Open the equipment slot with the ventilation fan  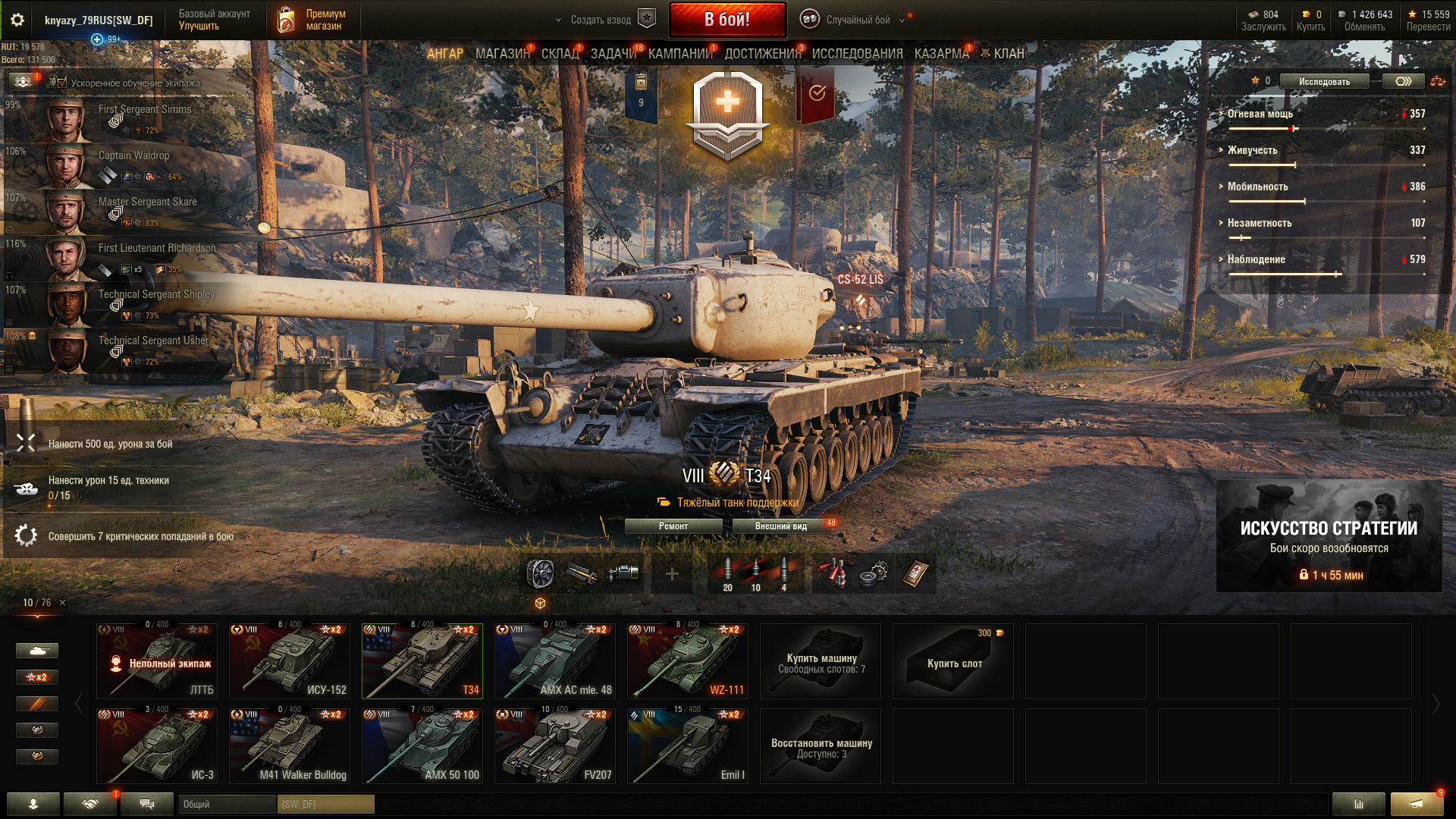click(x=540, y=574)
